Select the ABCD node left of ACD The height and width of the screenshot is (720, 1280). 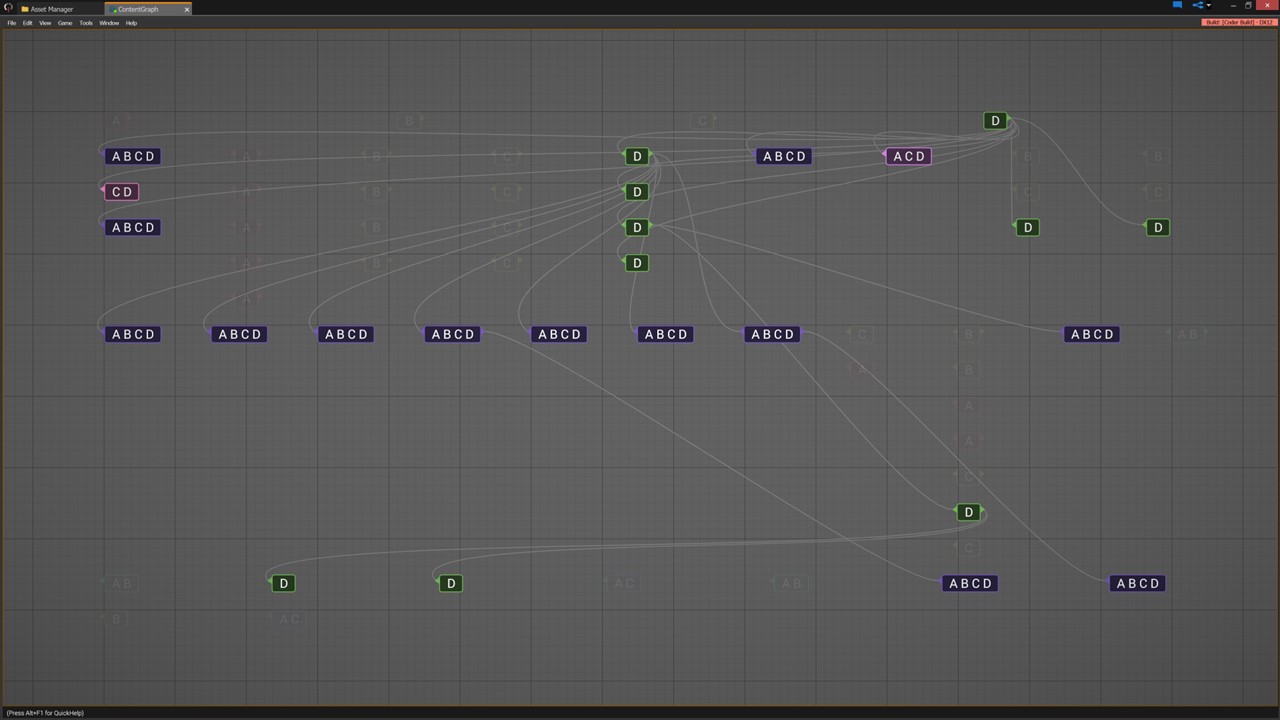click(784, 156)
